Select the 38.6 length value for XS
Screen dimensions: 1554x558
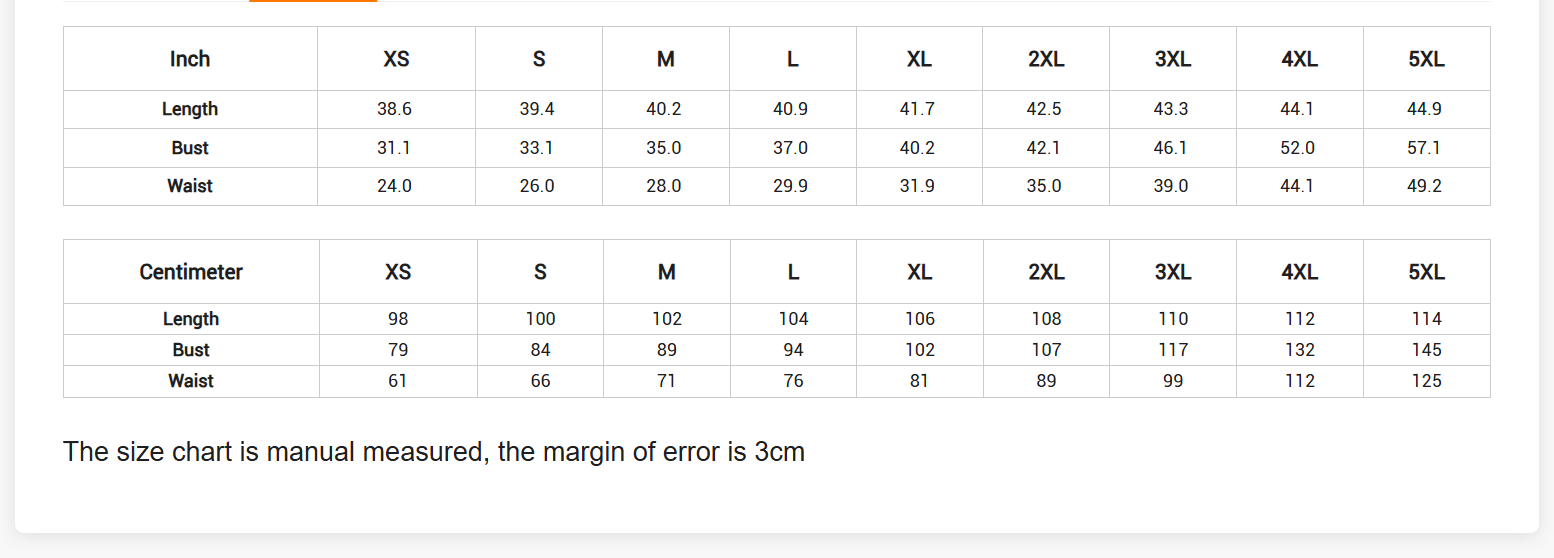(x=394, y=109)
